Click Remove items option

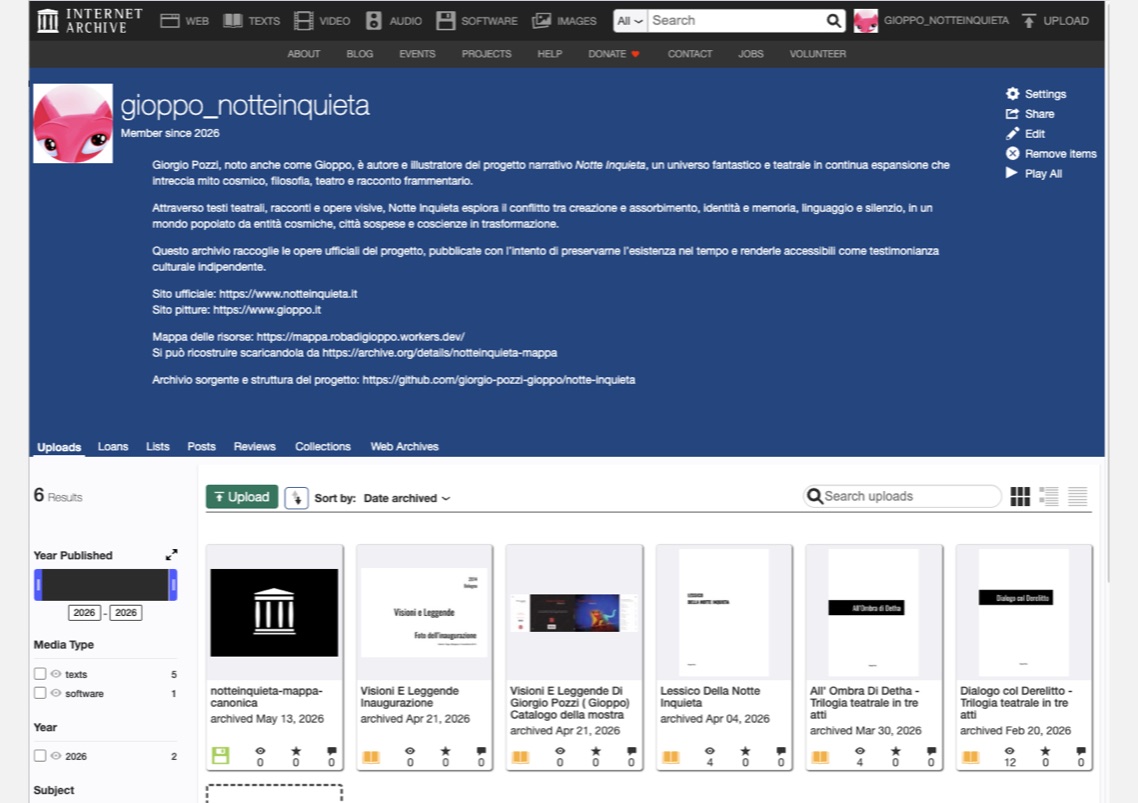pos(1051,153)
